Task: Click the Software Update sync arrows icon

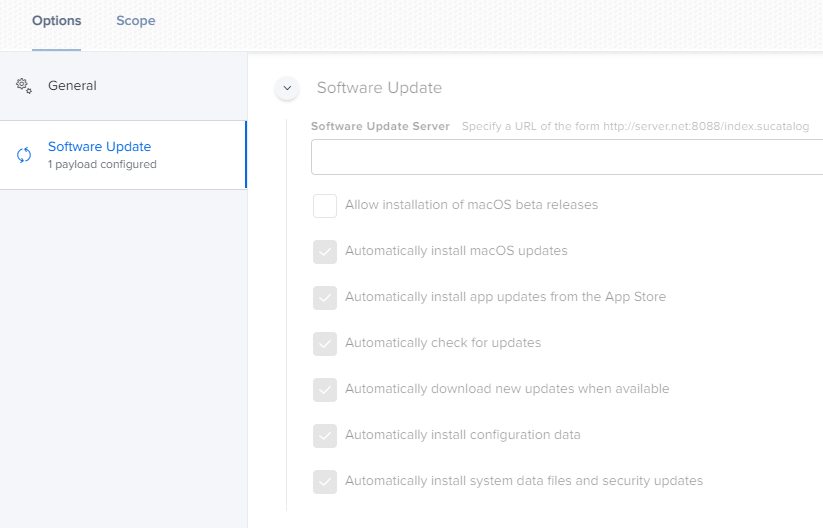Action: [24, 155]
